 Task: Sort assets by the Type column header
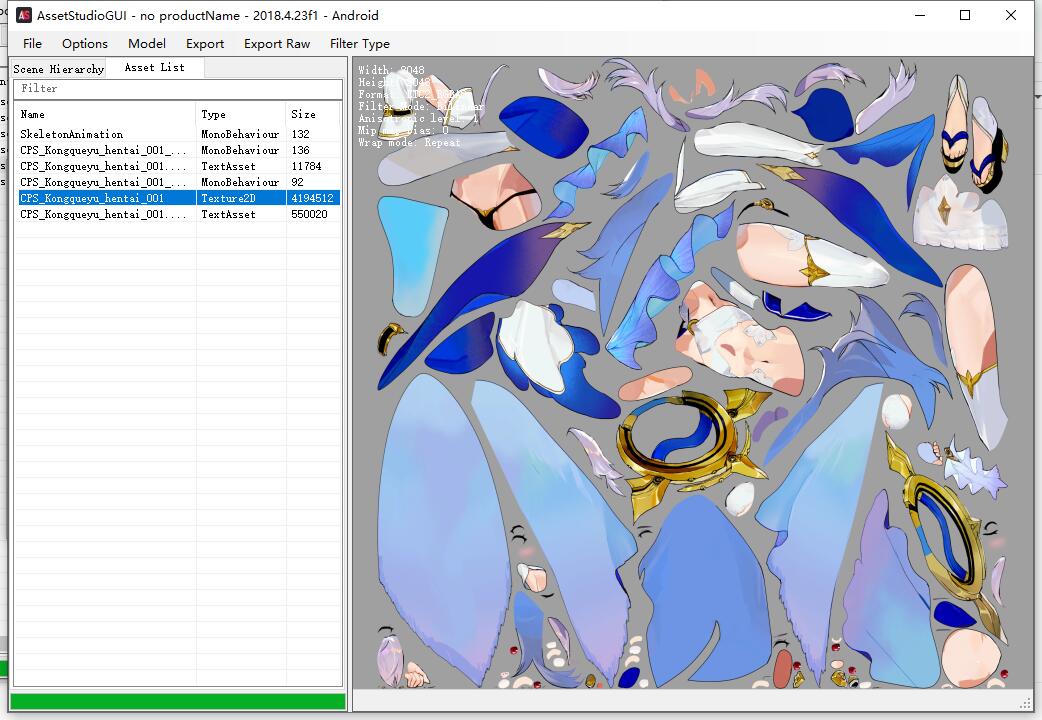point(241,114)
